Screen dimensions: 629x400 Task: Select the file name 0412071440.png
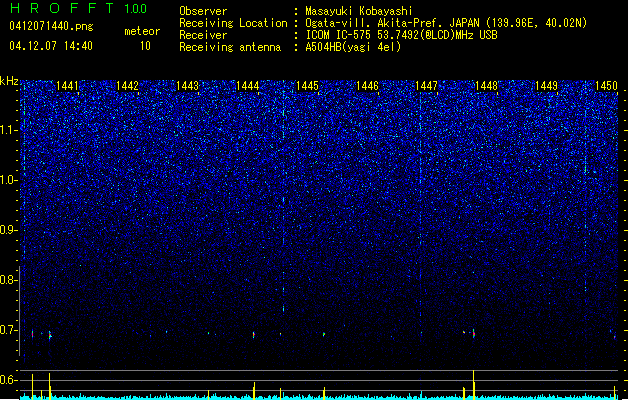(51, 26)
